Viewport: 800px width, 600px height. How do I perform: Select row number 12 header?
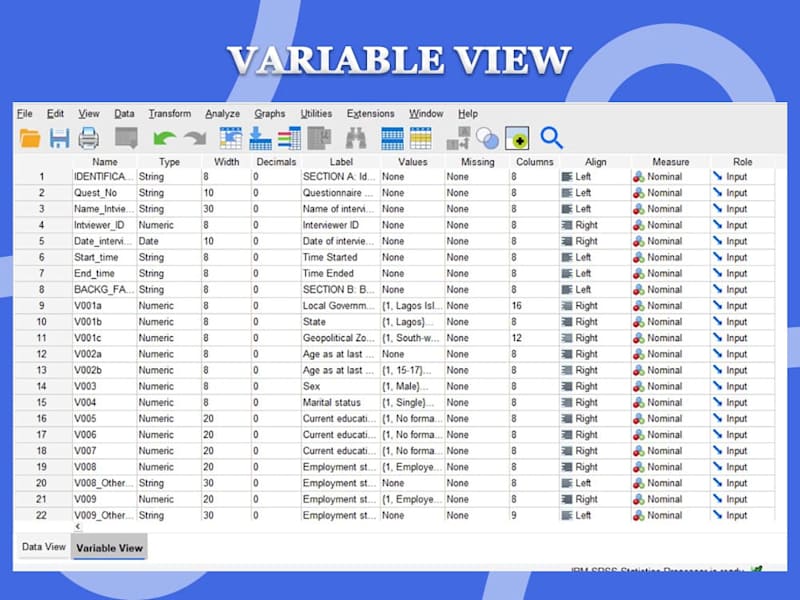coord(42,354)
